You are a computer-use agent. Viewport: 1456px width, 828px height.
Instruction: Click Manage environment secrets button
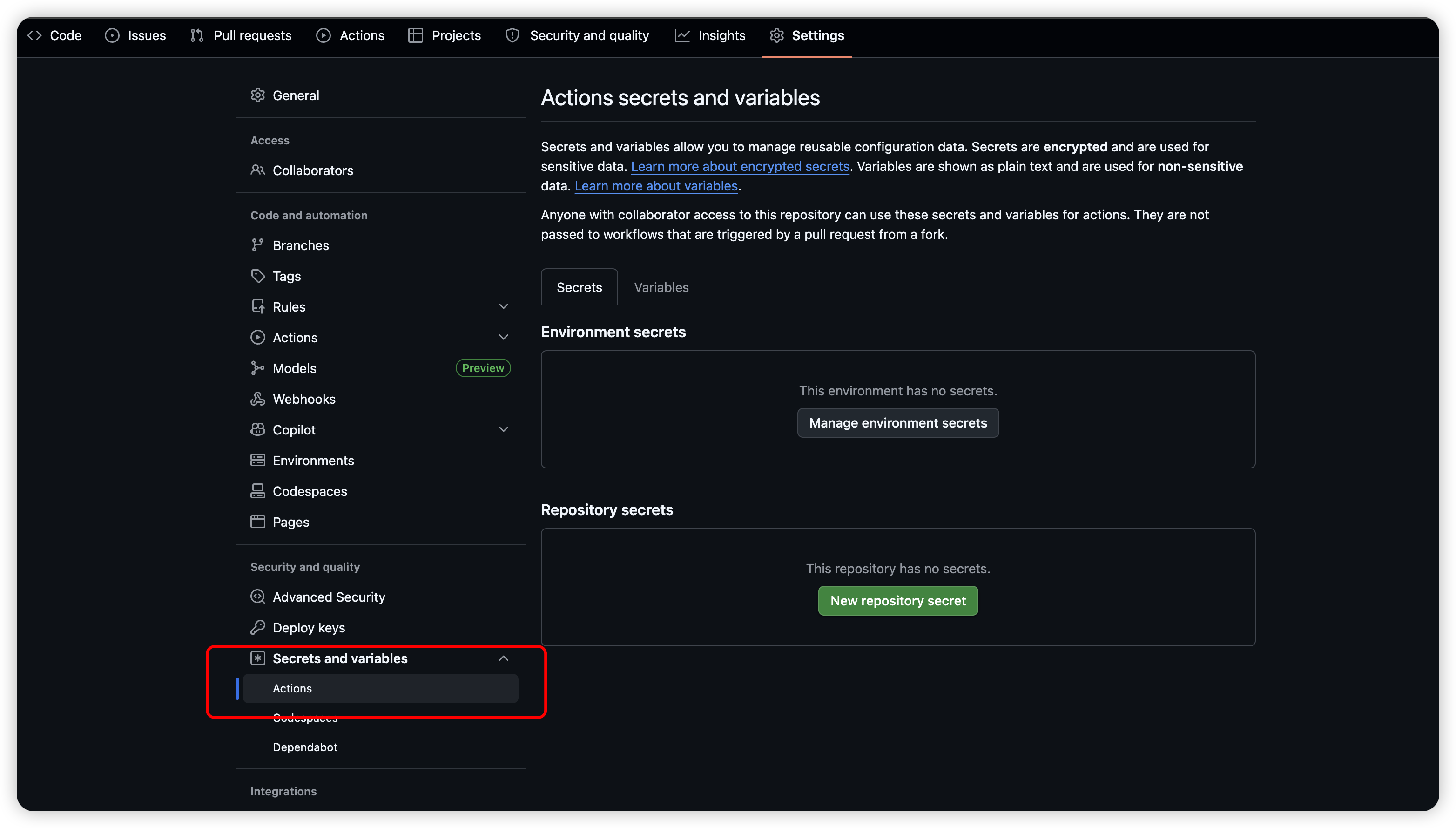coord(897,422)
